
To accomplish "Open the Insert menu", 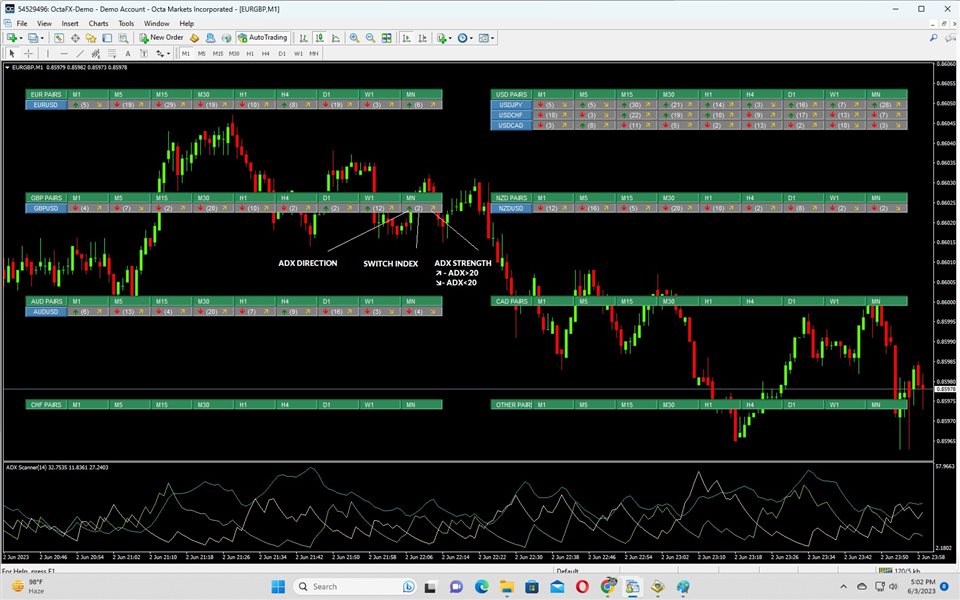I will pyautogui.click(x=70, y=23).
